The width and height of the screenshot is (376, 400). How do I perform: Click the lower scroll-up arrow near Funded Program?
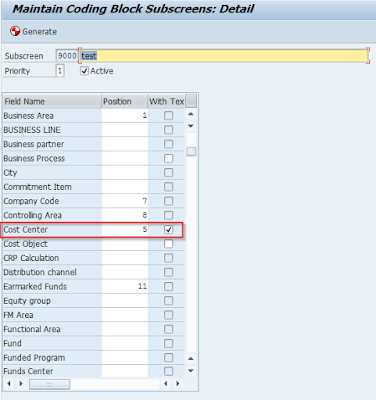[x=191, y=359]
